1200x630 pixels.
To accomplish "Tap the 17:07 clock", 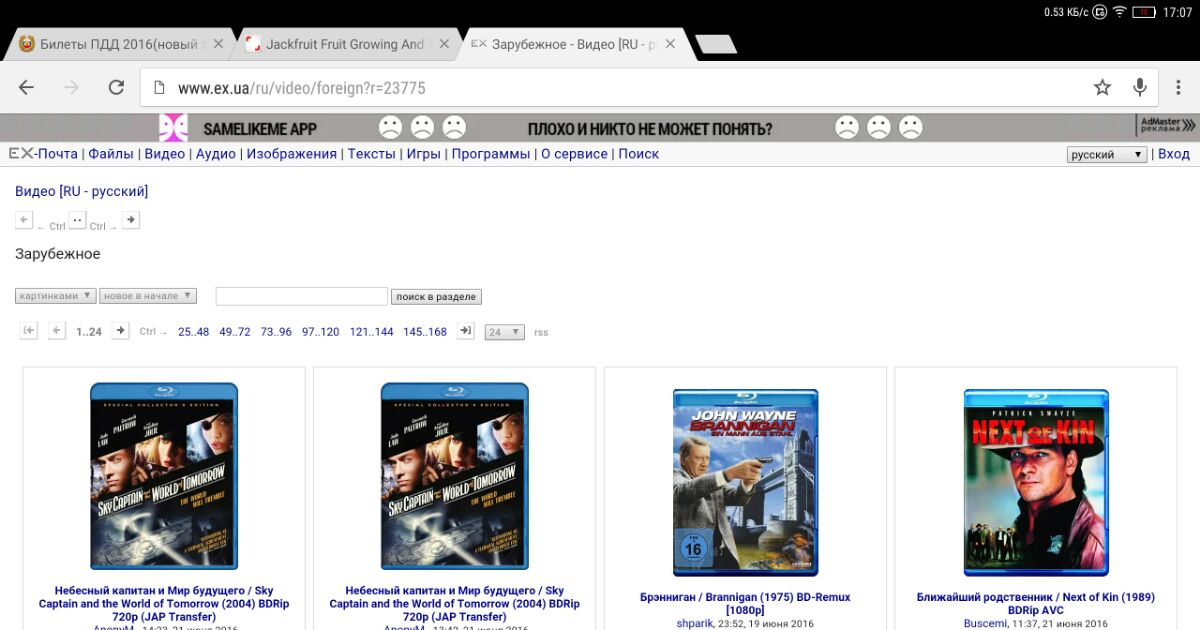I will point(1178,12).
